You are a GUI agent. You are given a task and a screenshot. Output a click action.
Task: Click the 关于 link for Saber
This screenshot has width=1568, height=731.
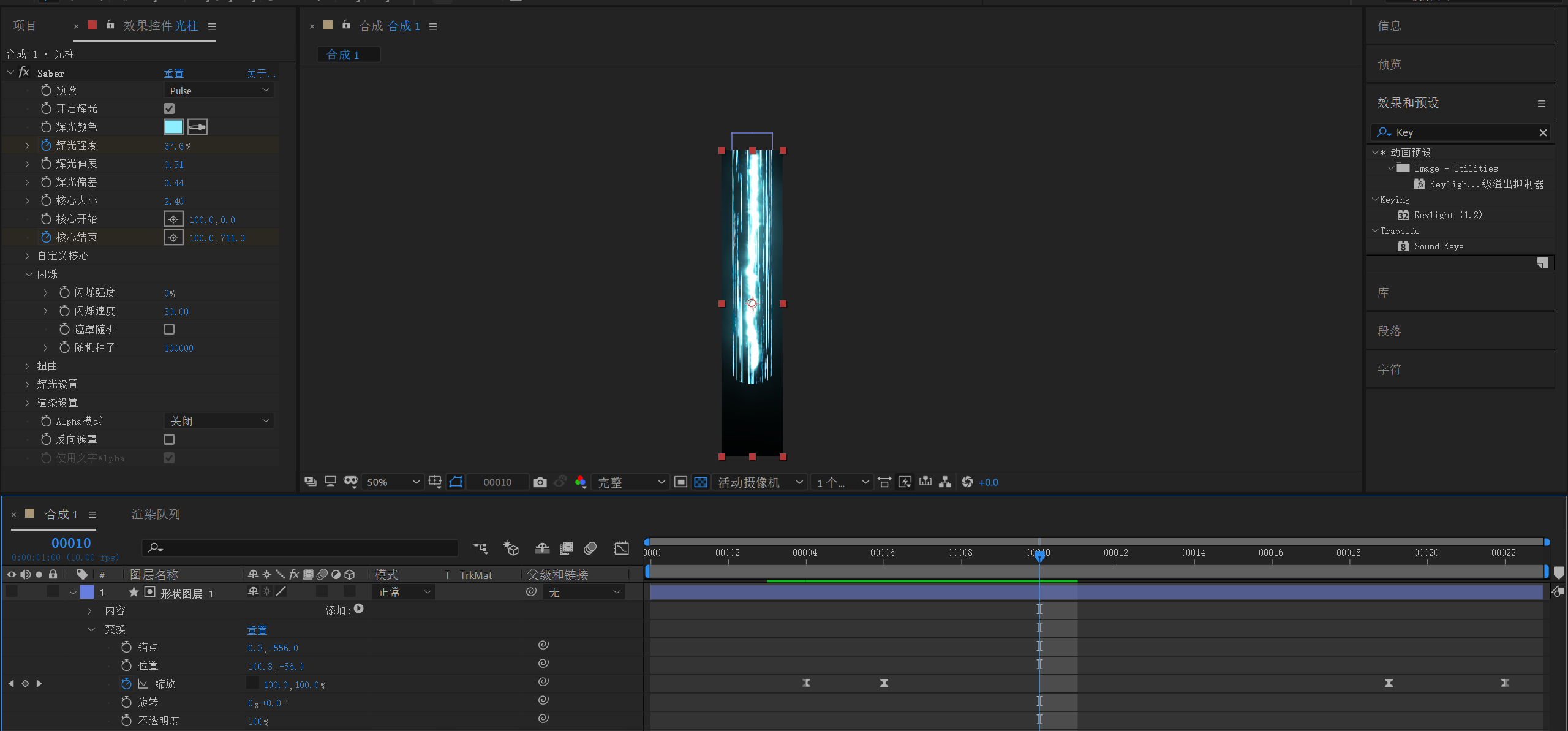pyautogui.click(x=261, y=74)
